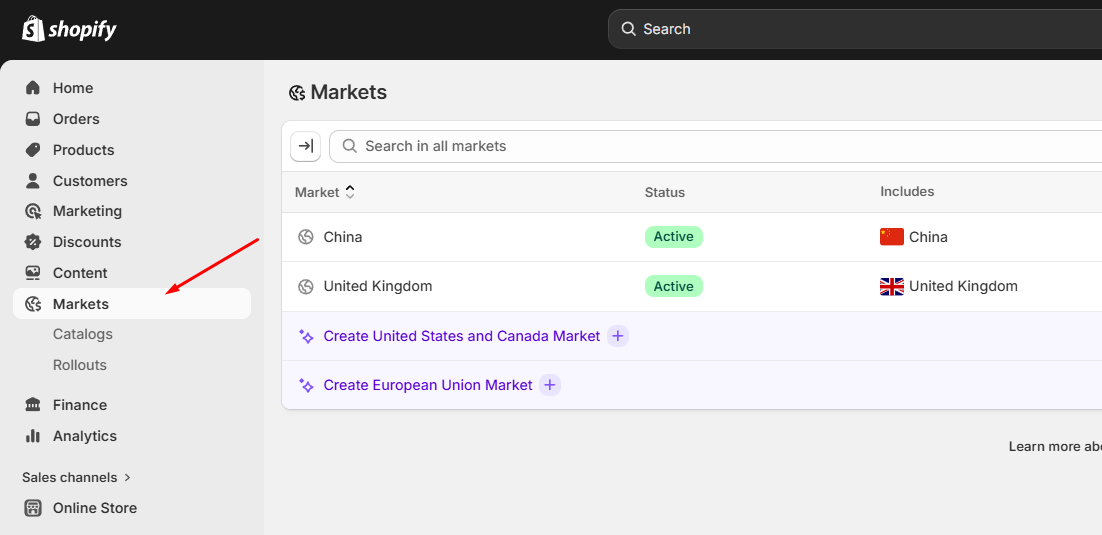Click the Finance bank icon
Viewport: 1102px width, 535px height.
pyautogui.click(x=32, y=405)
